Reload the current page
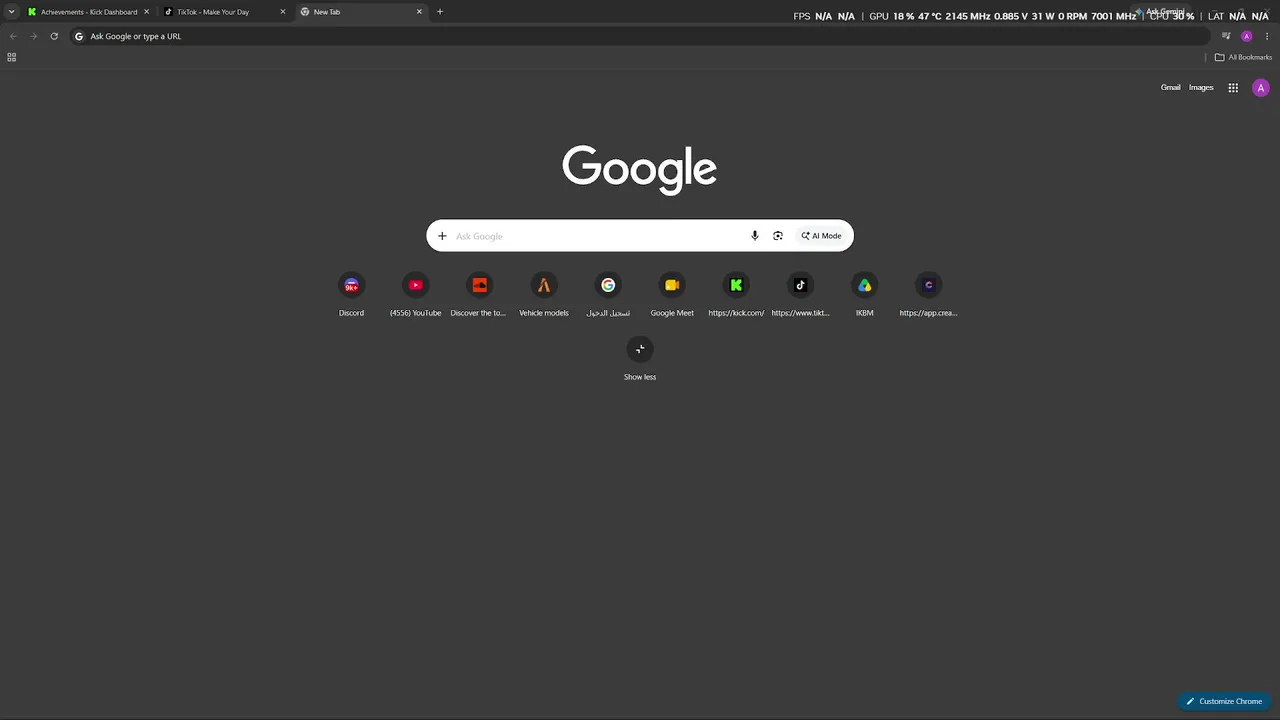Image resolution: width=1280 pixels, height=720 pixels. click(54, 36)
